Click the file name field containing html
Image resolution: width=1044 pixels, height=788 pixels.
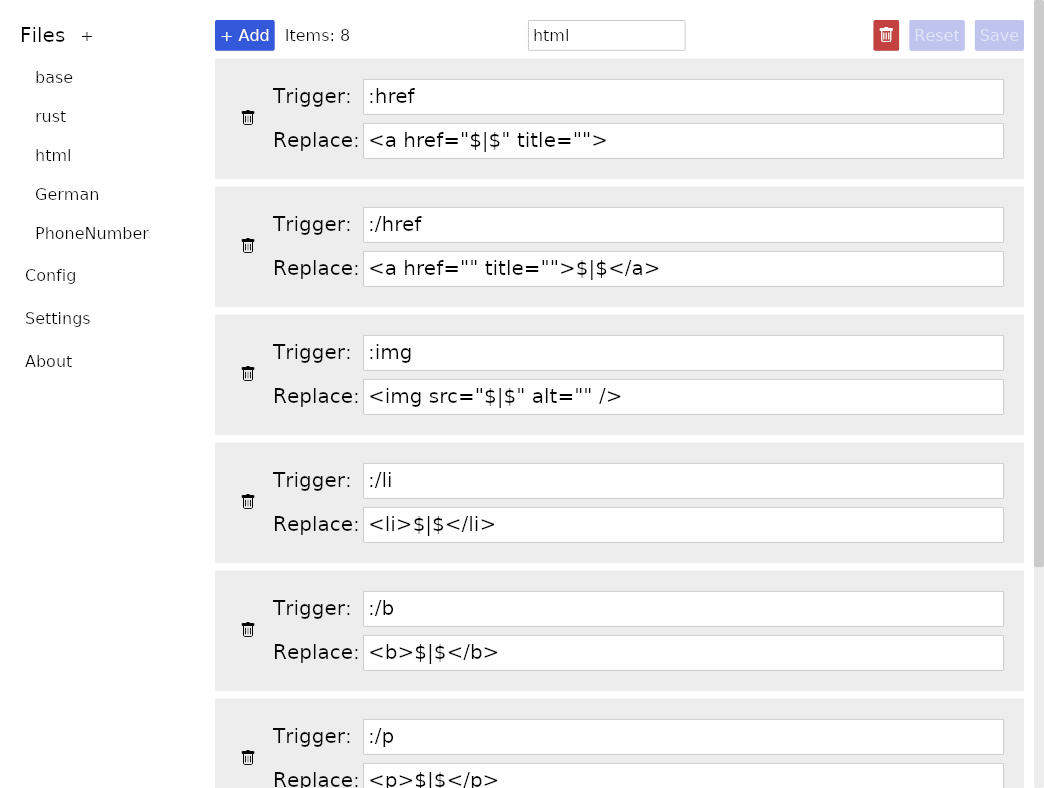click(x=606, y=35)
